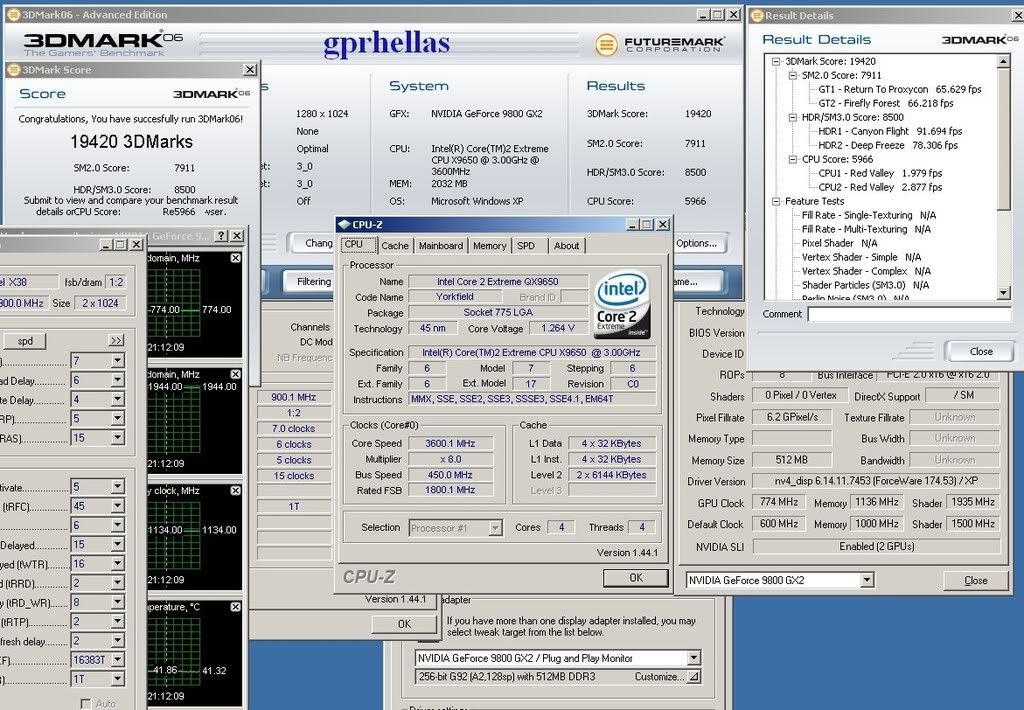Open the timing dropdown showing 7

tap(118, 361)
